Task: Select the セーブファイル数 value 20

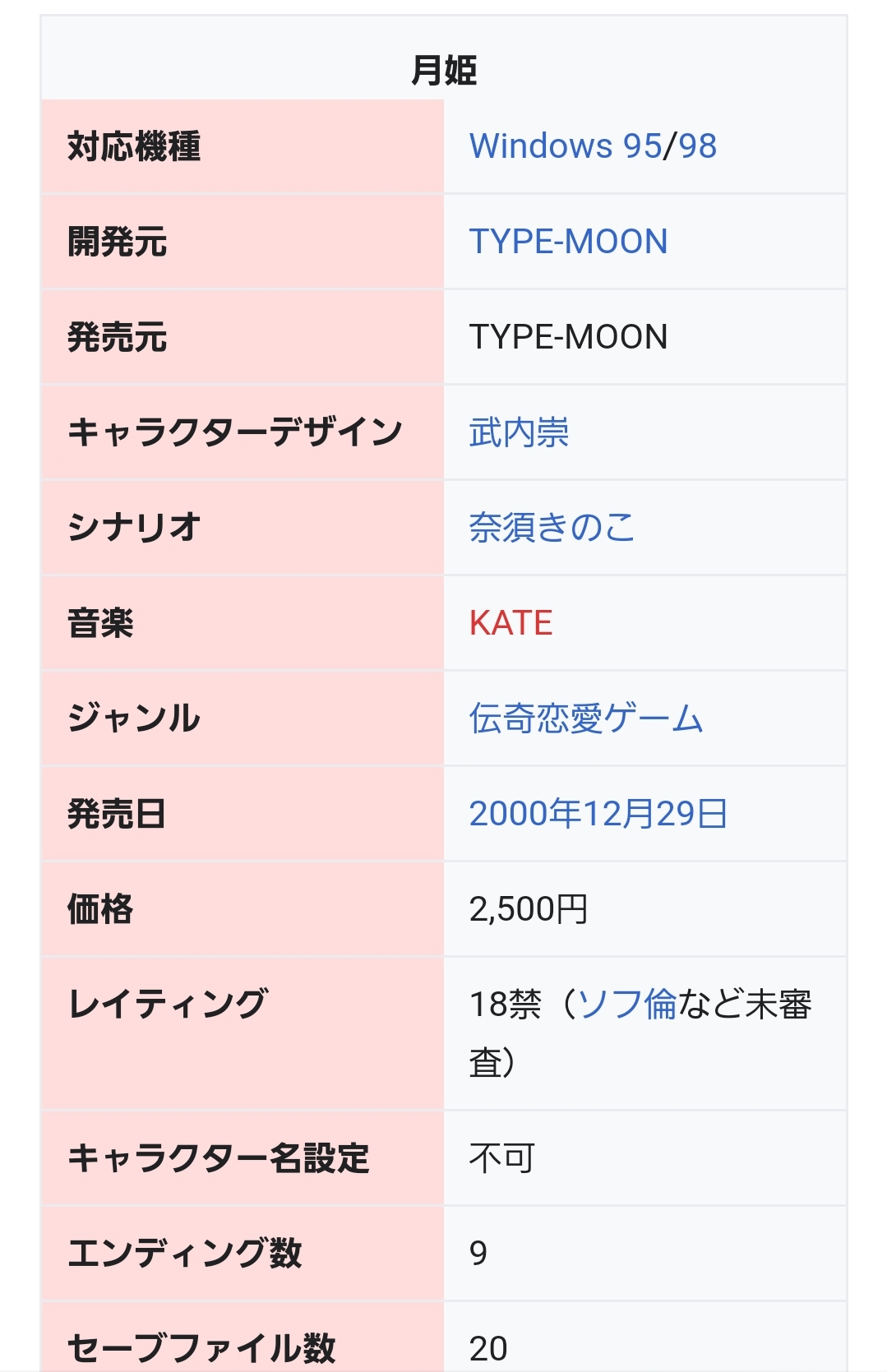Action: pos(488,1349)
